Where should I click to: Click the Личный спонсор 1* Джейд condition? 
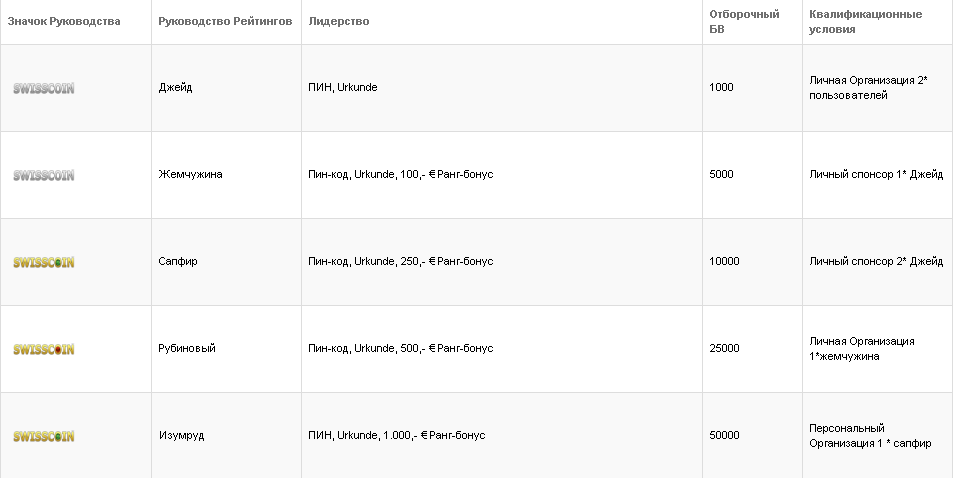tap(875, 175)
